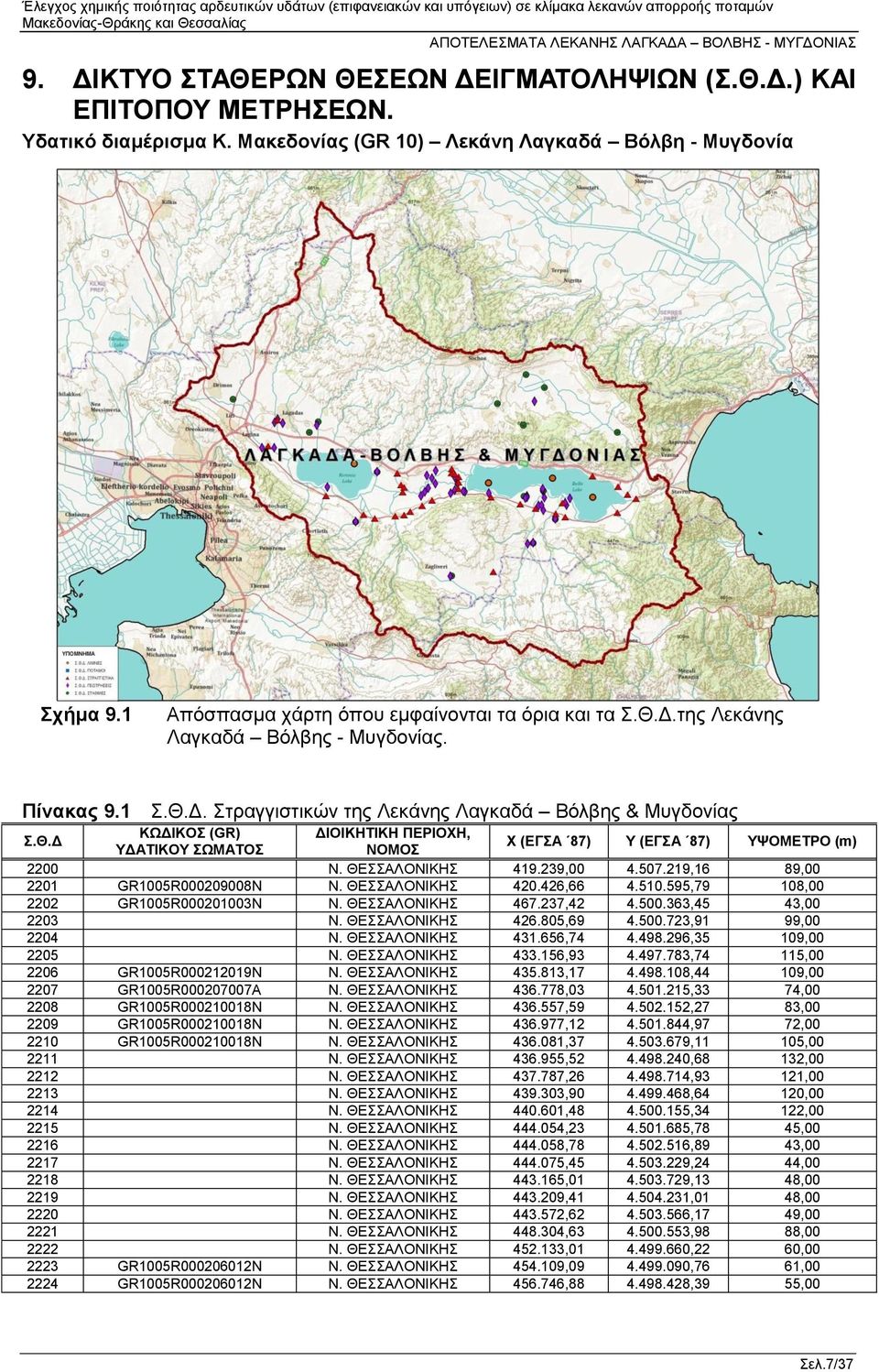Click water body code "GR1005R000201003N"

coord(190,904)
